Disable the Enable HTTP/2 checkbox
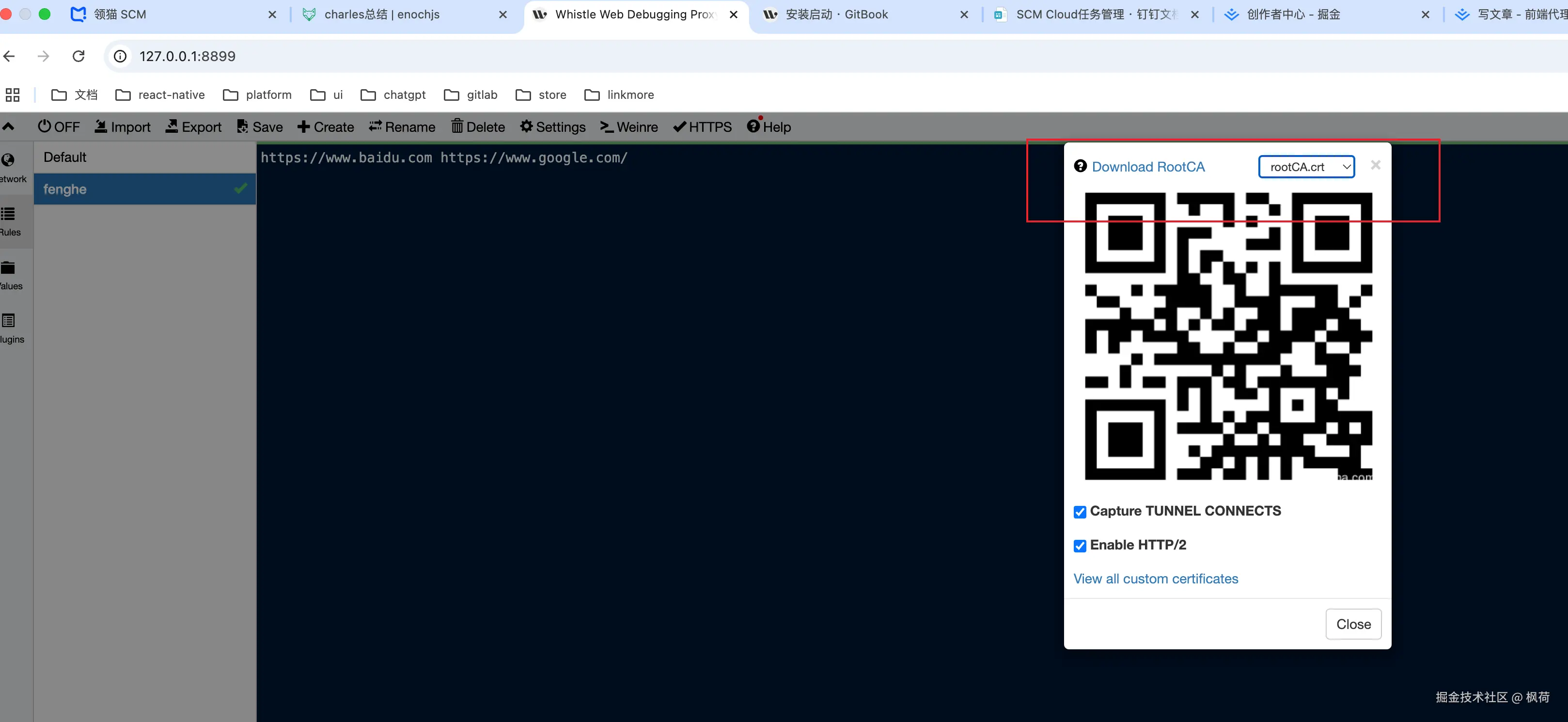1568x722 pixels. pos(1080,546)
